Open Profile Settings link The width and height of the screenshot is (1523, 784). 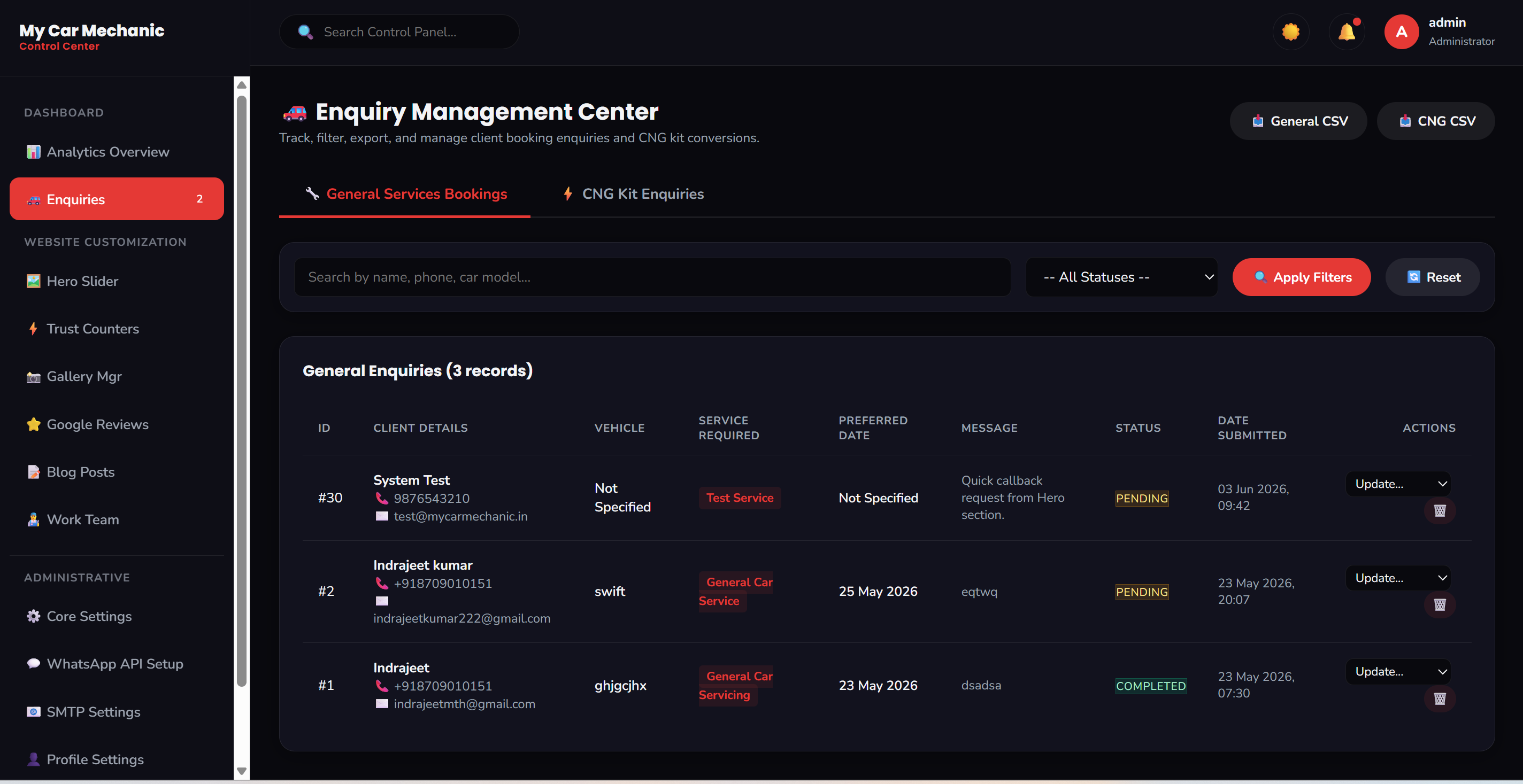117,760
